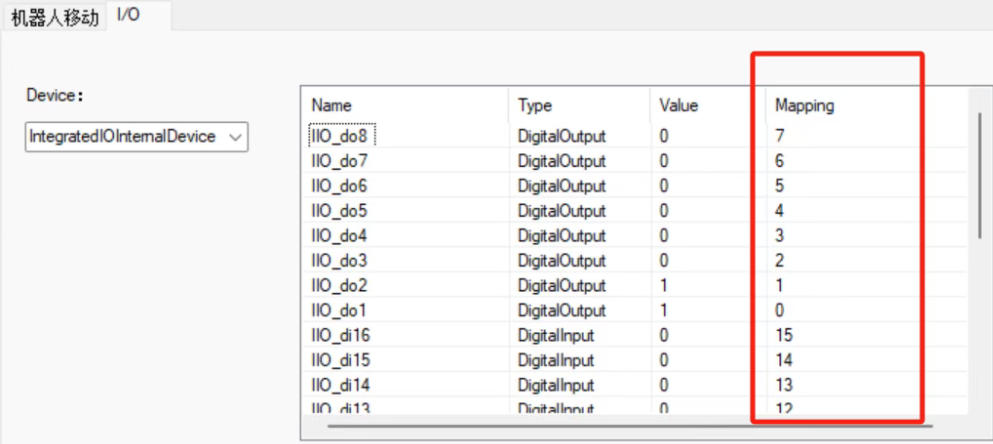The width and height of the screenshot is (993, 444).
Task: Select the IIO_do3 signal row
Action: (340, 261)
